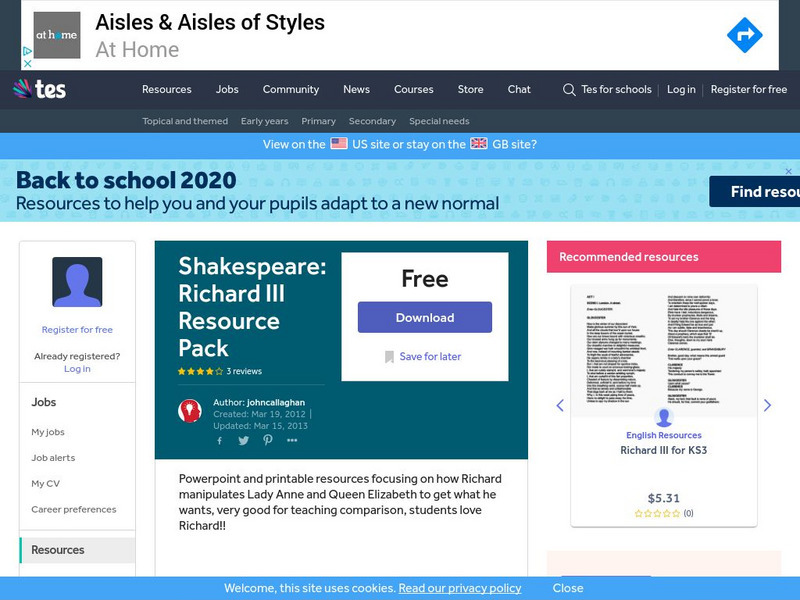Click the at home ad logo
The image size is (800, 600).
tap(57, 35)
